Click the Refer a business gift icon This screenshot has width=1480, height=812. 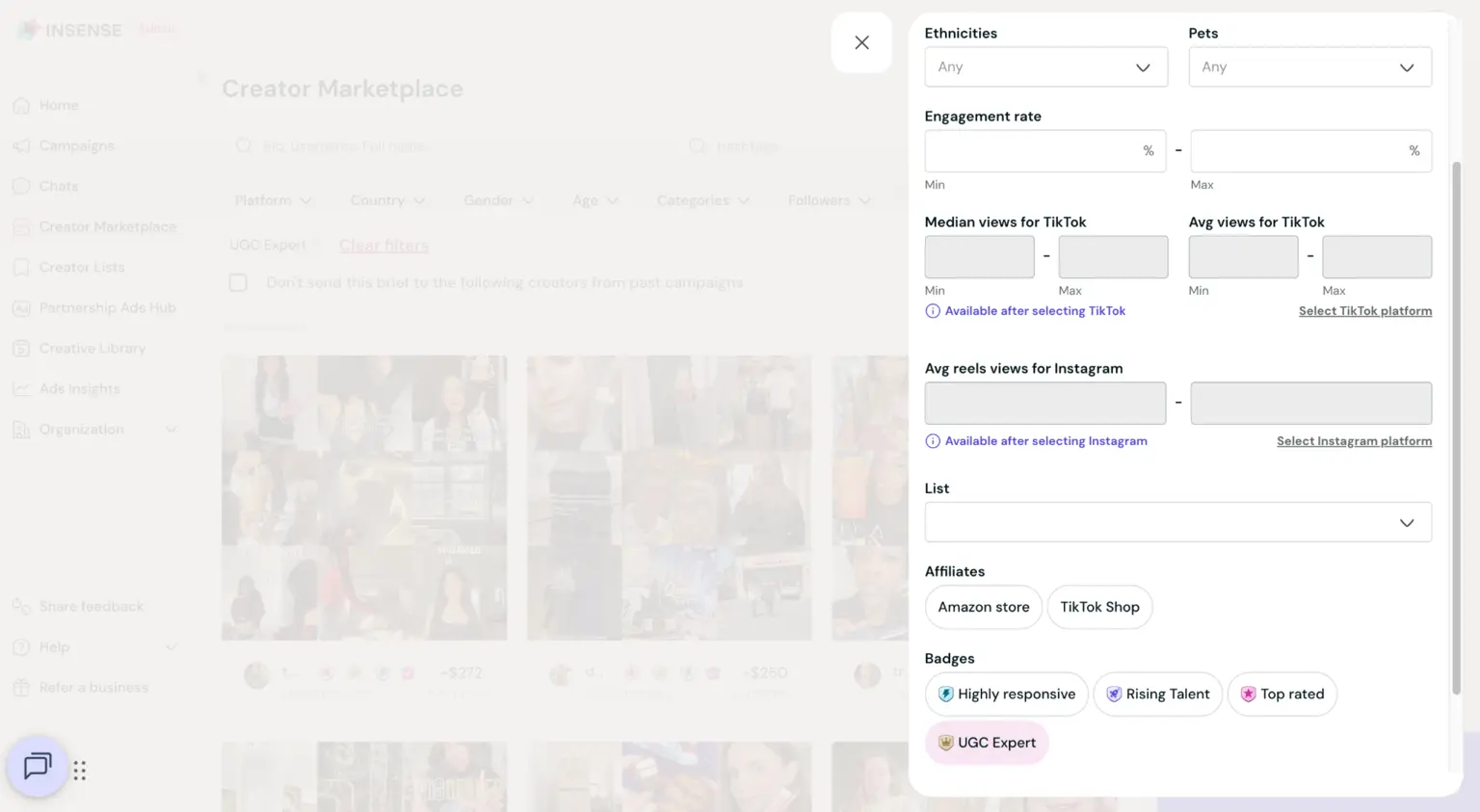(21, 687)
